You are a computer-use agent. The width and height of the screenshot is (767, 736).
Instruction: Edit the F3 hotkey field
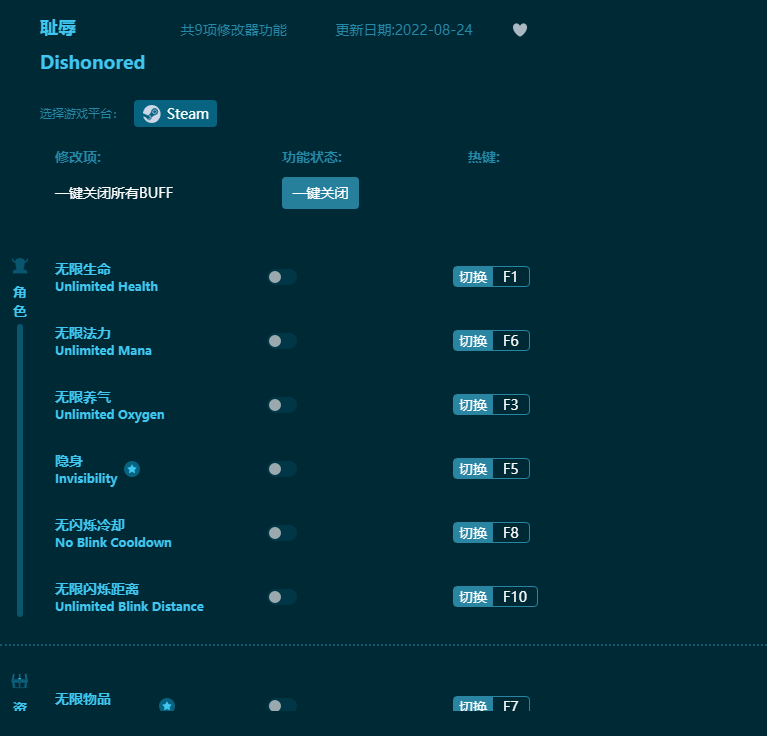[x=511, y=405]
